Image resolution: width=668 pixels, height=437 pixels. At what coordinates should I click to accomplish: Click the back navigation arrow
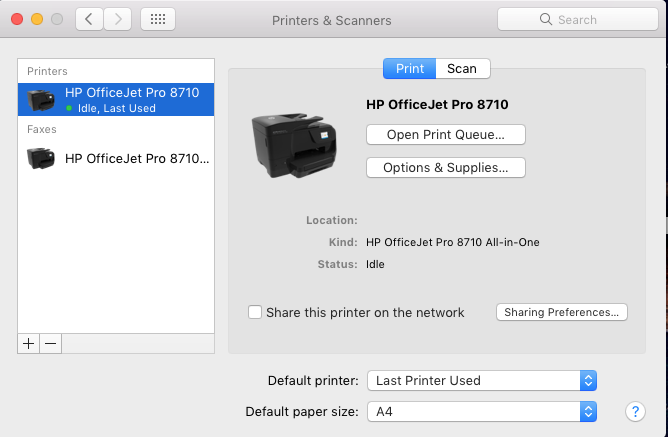tap(89, 19)
